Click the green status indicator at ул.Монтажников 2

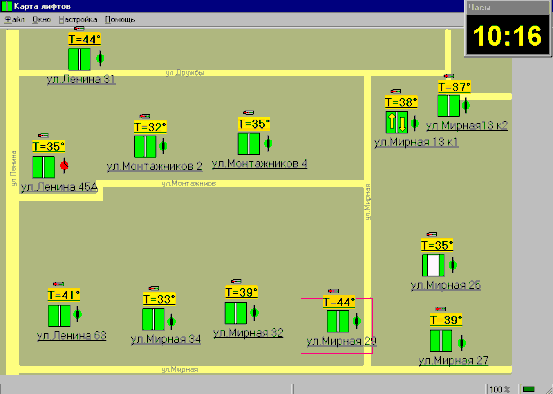click(x=163, y=146)
